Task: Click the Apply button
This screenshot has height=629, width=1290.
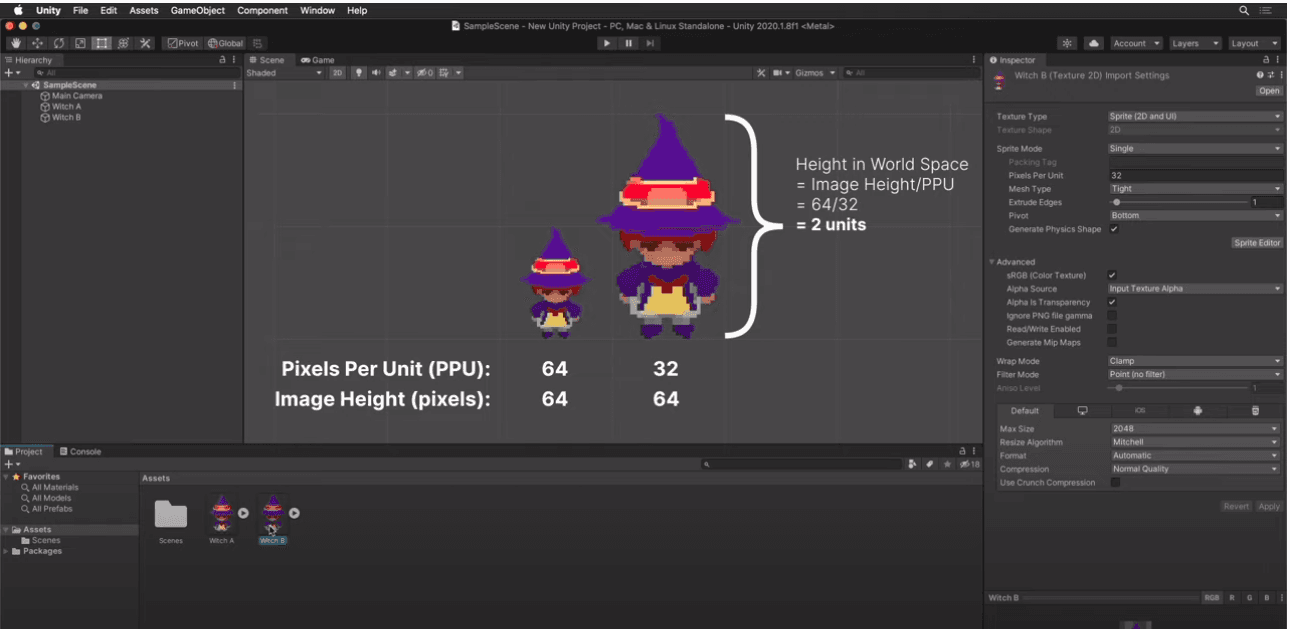Action: click(1269, 506)
